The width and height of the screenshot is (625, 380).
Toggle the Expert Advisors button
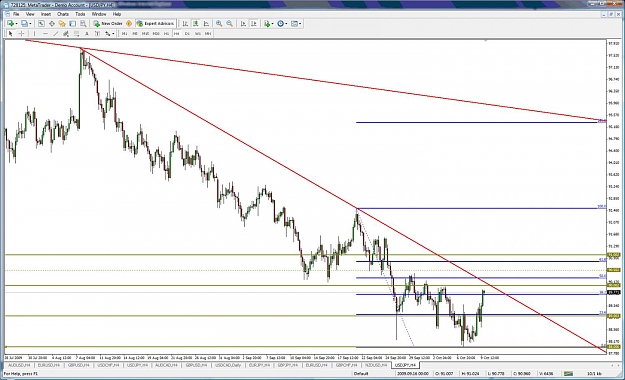click(155, 24)
